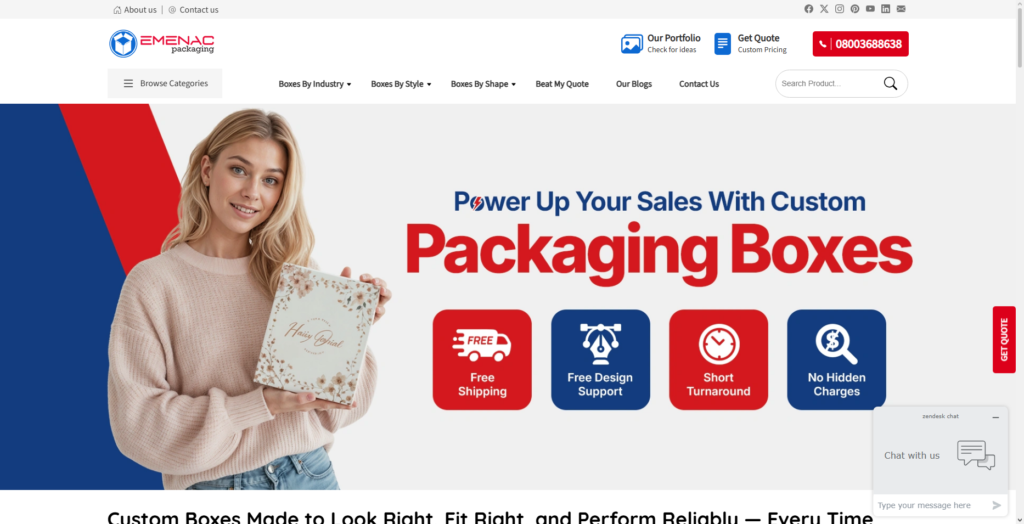Click the search magnifier icon
Viewport: 1024px width, 524px height.
click(890, 84)
